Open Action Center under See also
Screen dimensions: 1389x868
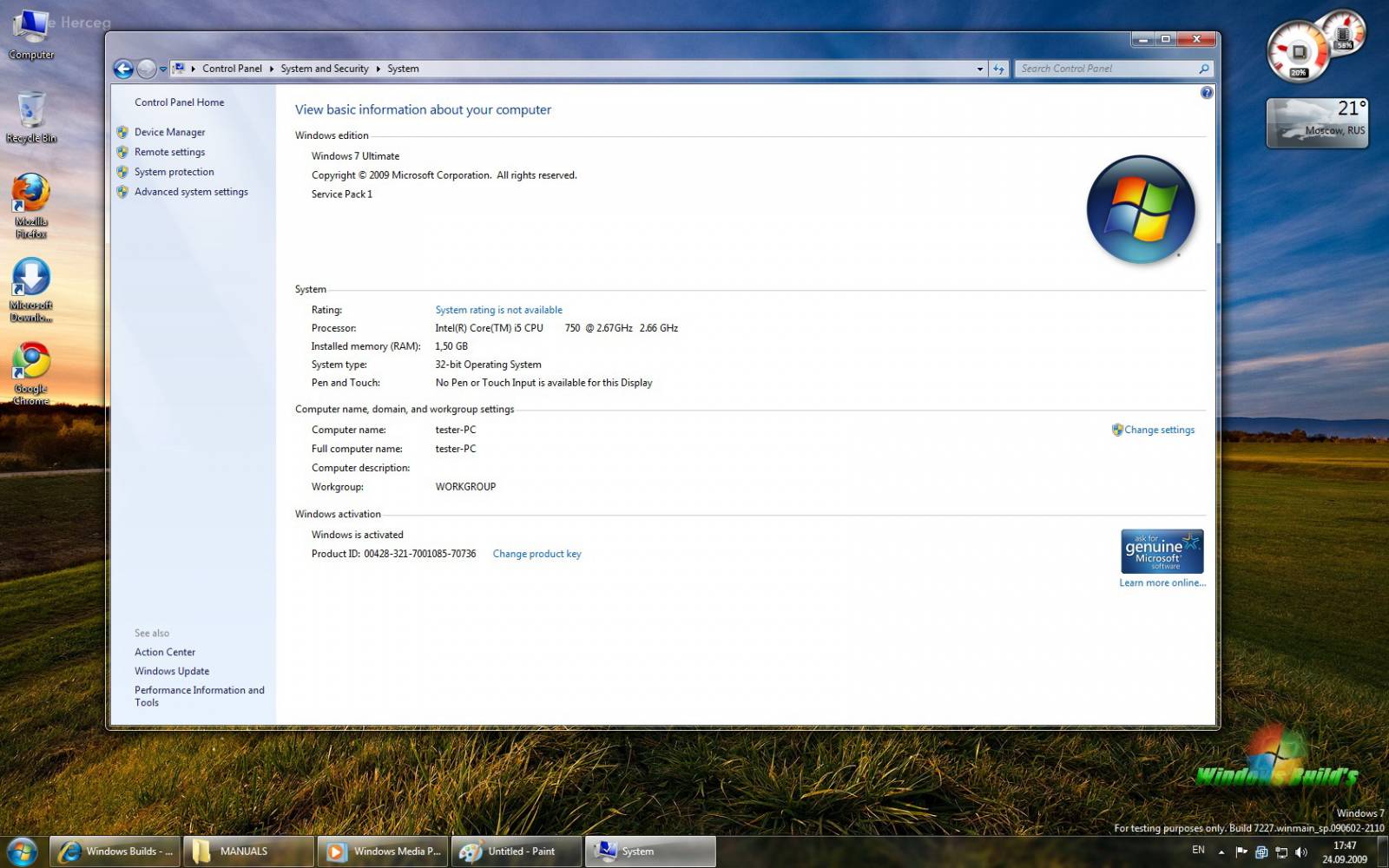pos(165,652)
